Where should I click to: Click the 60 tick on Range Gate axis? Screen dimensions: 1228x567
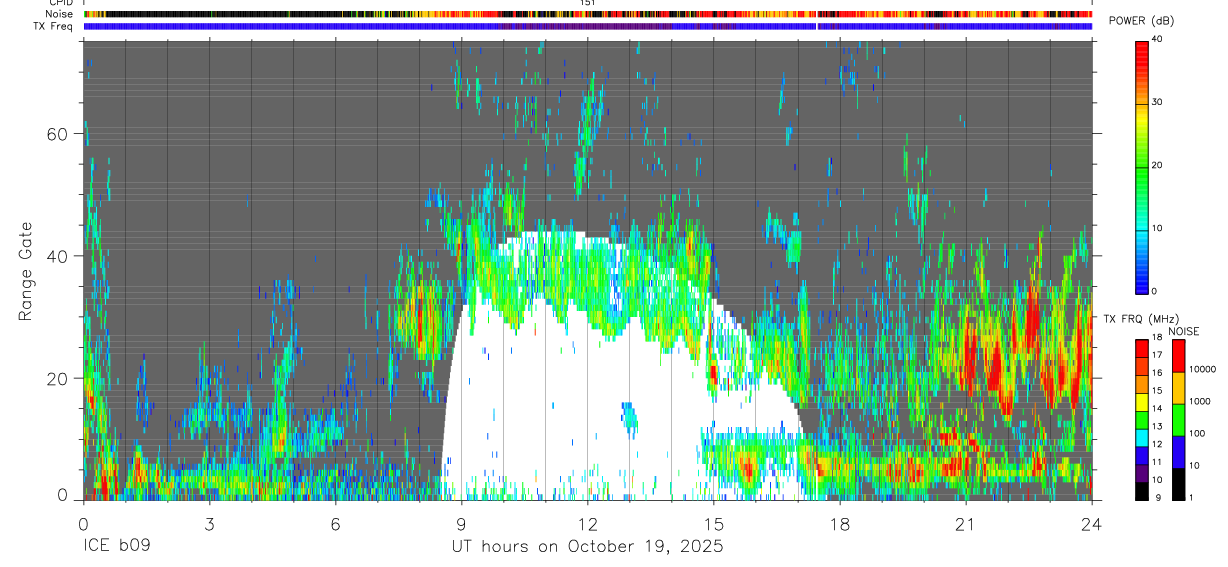(x=60, y=134)
